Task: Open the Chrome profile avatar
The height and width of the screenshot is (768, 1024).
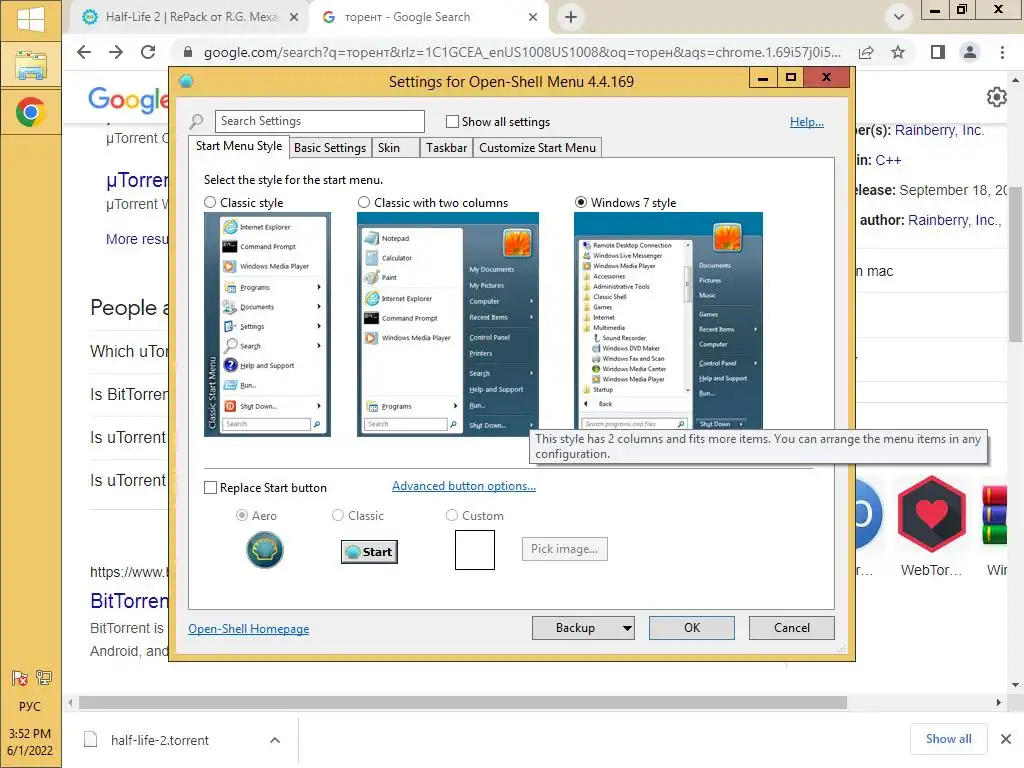Action: point(970,52)
